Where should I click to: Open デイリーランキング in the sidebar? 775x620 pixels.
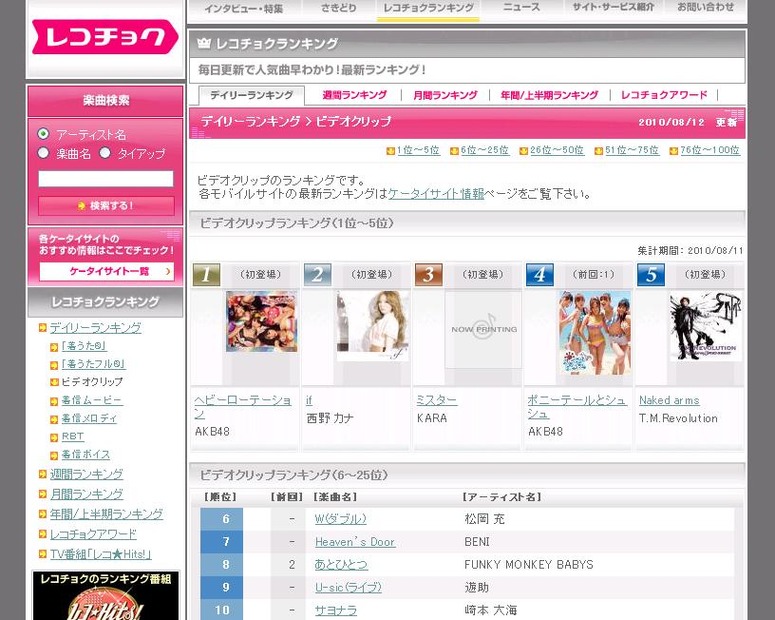click(x=95, y=328)
